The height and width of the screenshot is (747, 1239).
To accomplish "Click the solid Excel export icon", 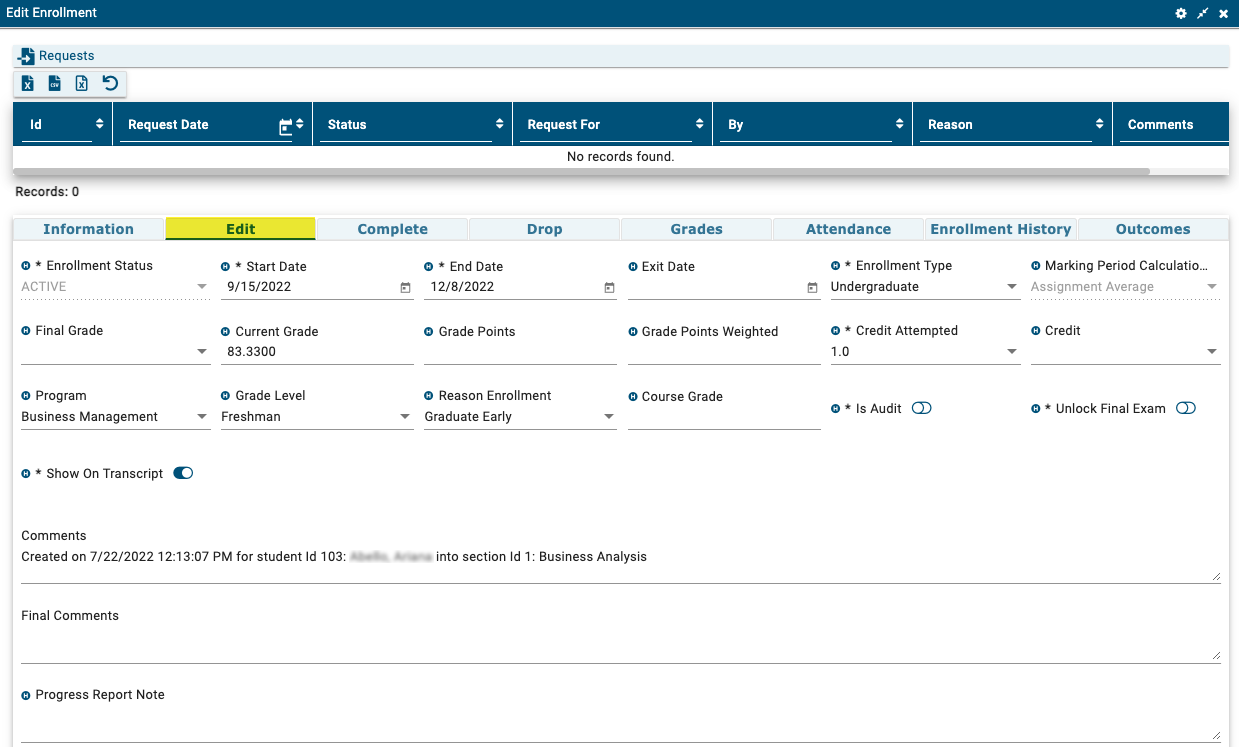I will coord(28,84).
